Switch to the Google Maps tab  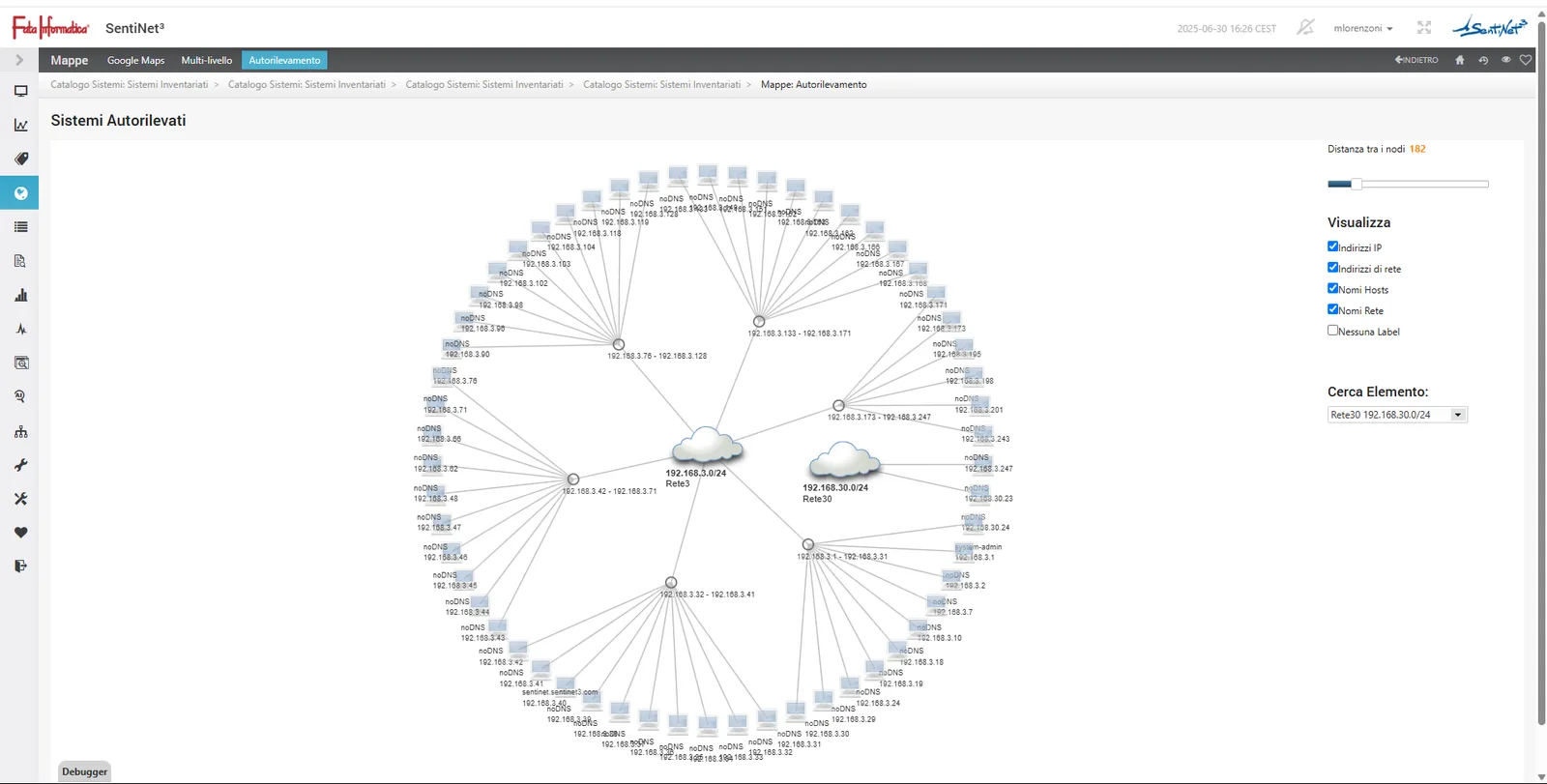[135, 60]
